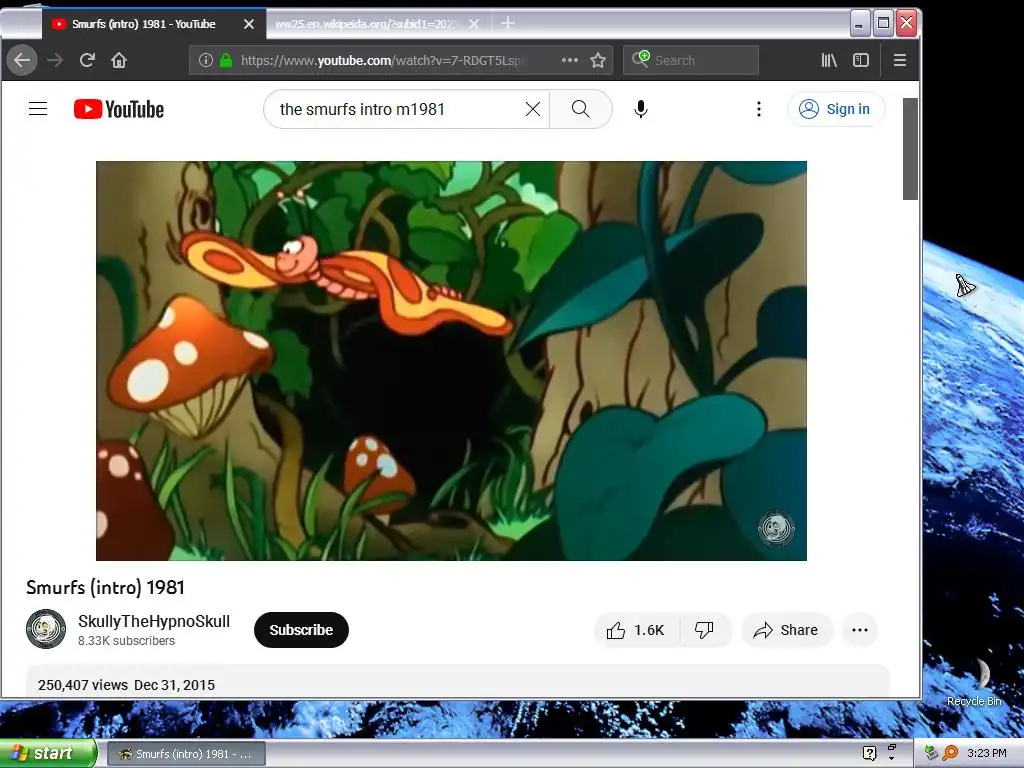The width and height of the screenshot is (1024, 768).
Task: Open the YouTube guide hamburger menu
Action: pos(38,109)
